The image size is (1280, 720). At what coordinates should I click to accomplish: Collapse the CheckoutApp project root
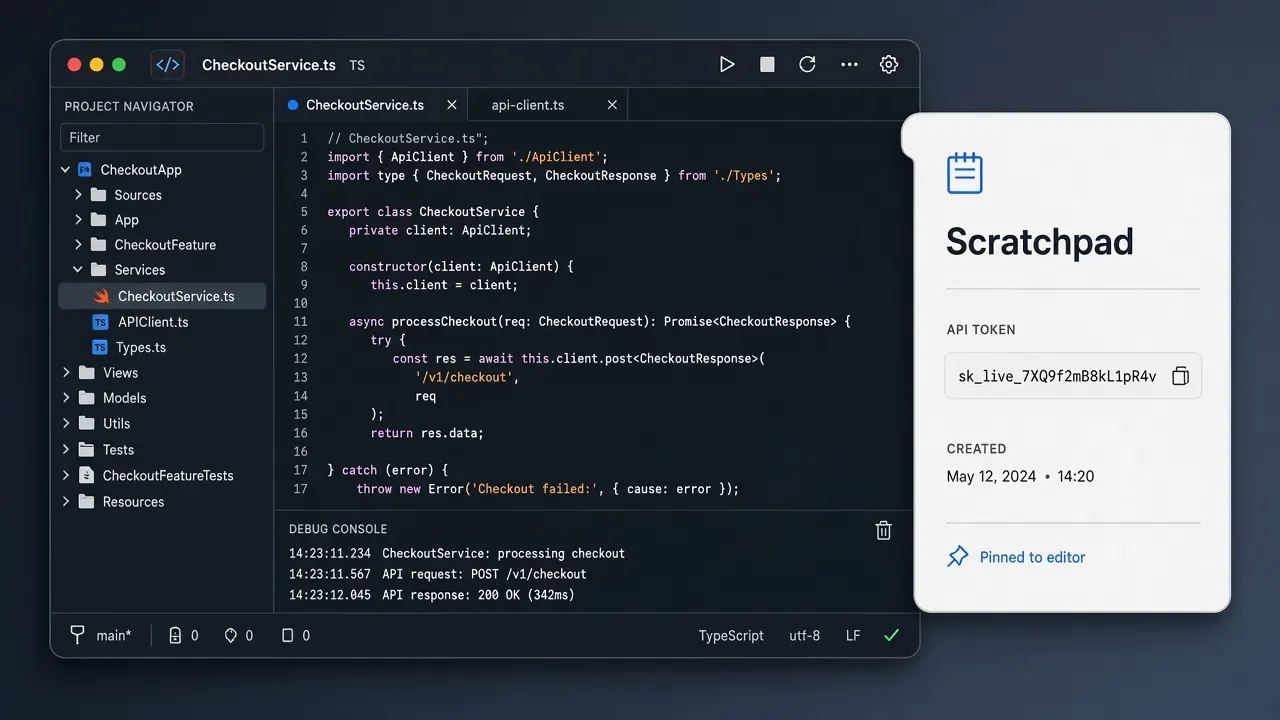point(66,170)
